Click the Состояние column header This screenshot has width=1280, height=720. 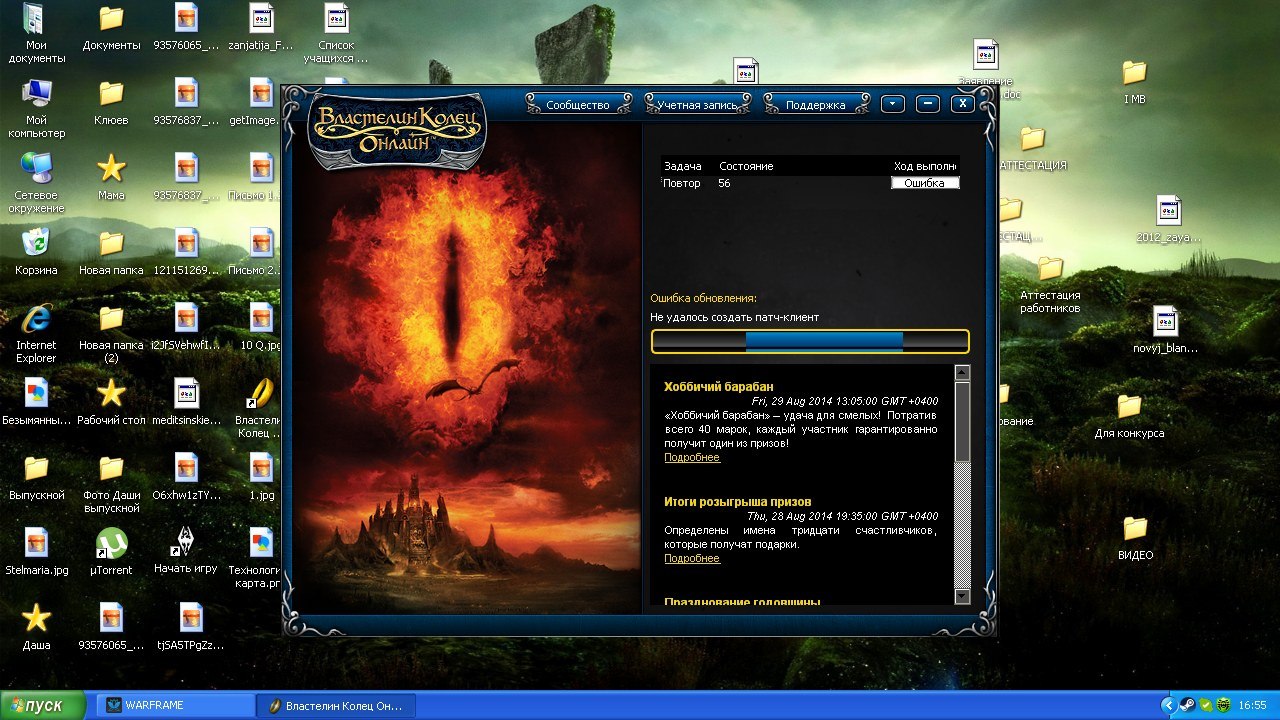pyautogui.click(x=746, y=166)
